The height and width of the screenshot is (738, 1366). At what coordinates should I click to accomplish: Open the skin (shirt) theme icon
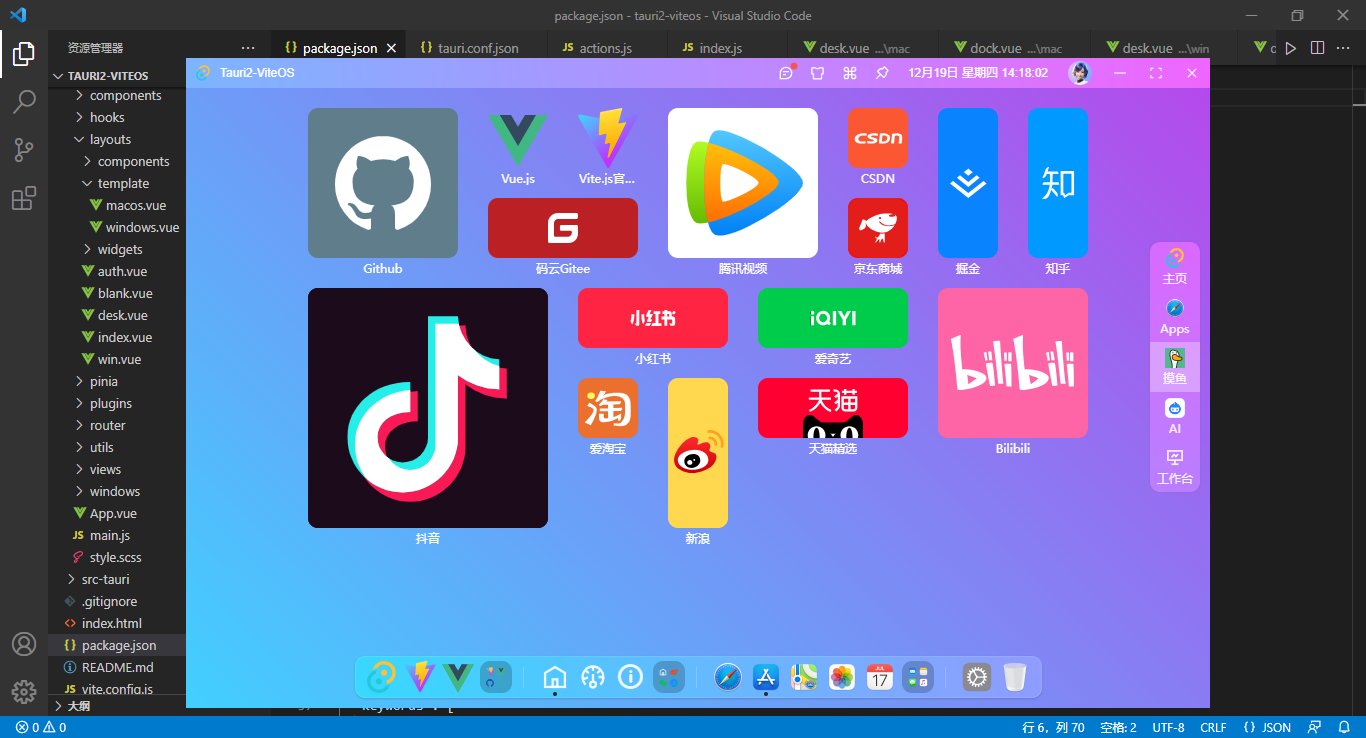tap(818, 73)
